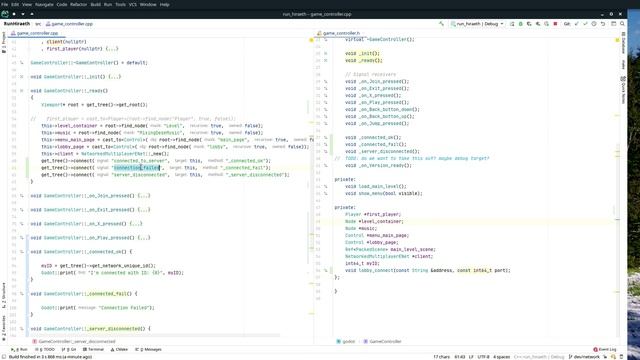Click the memory indicator icon at status bar end
The height and width of the screenshot is (360, 640).
[x=622, y=357]
